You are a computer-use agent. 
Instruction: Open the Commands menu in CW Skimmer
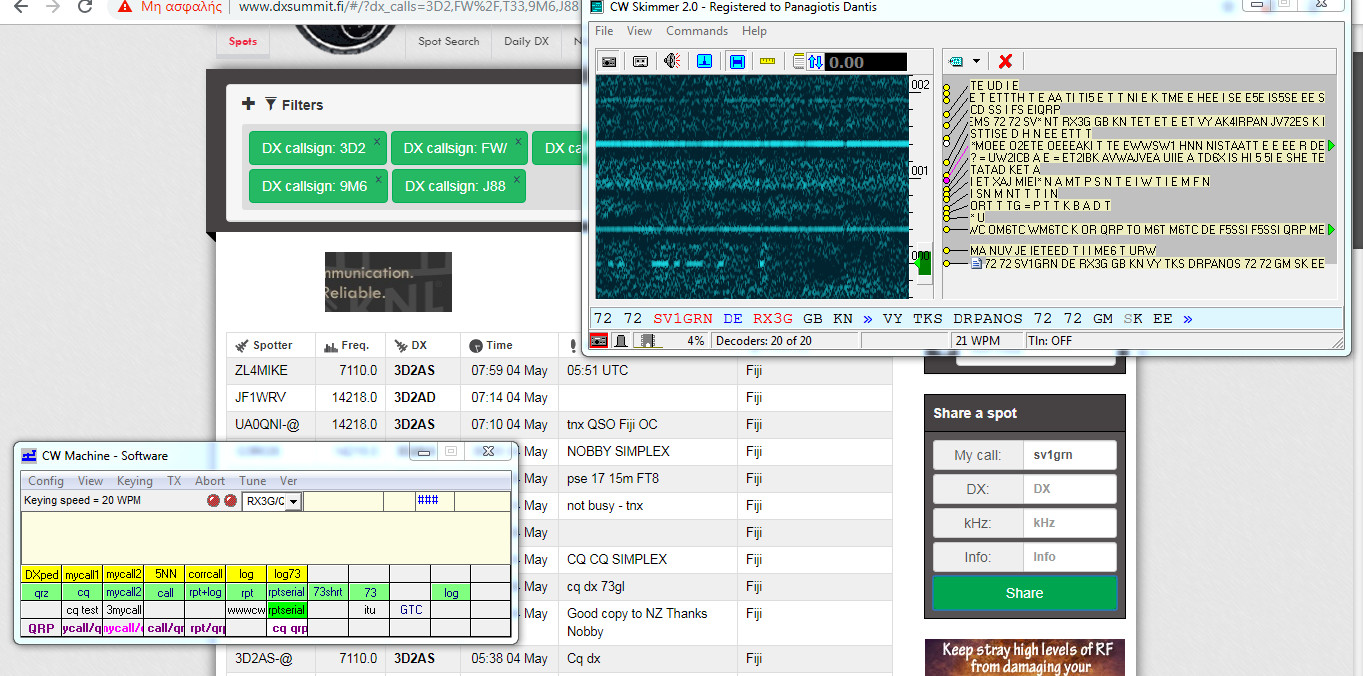697,30
